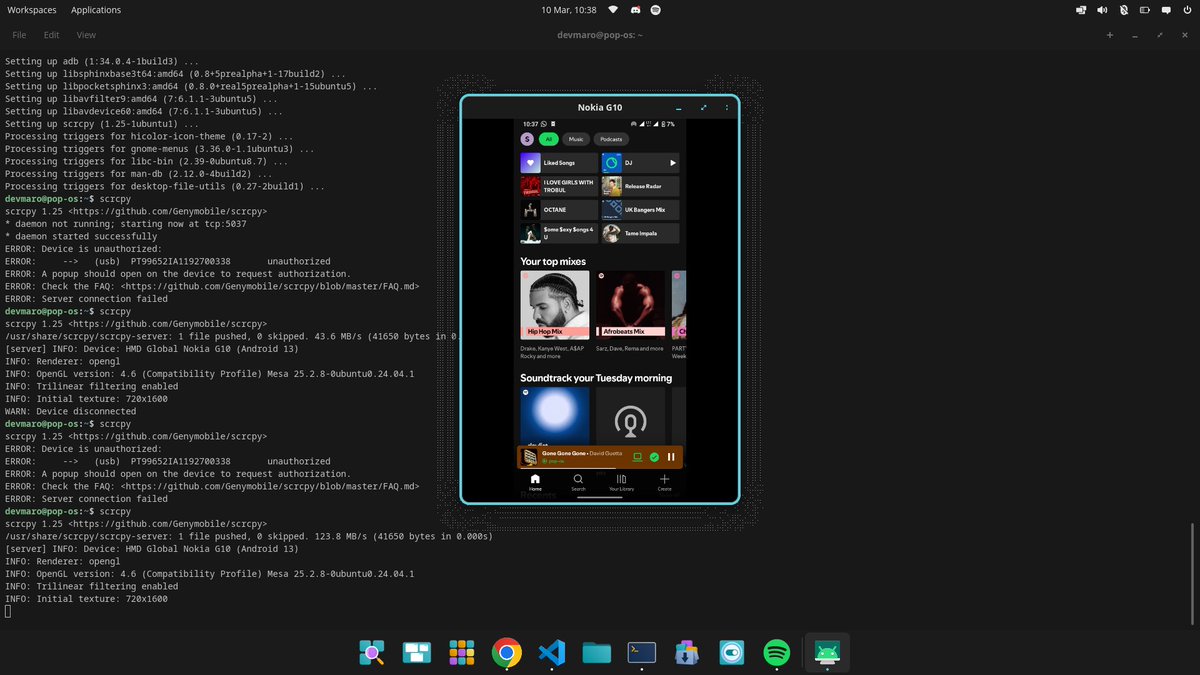This screenshot has height=675, width=1200.
Task: Click the Discord tray icon
Action: [634, 10]
